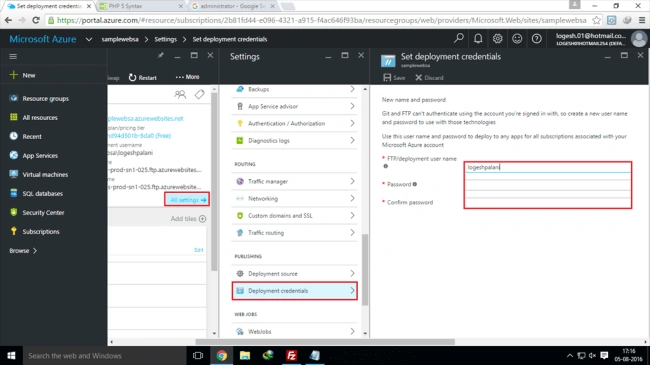This screenshot has height=365, width=650.
Task: Open Resource groups in sidebar
Action: (45, 98)
